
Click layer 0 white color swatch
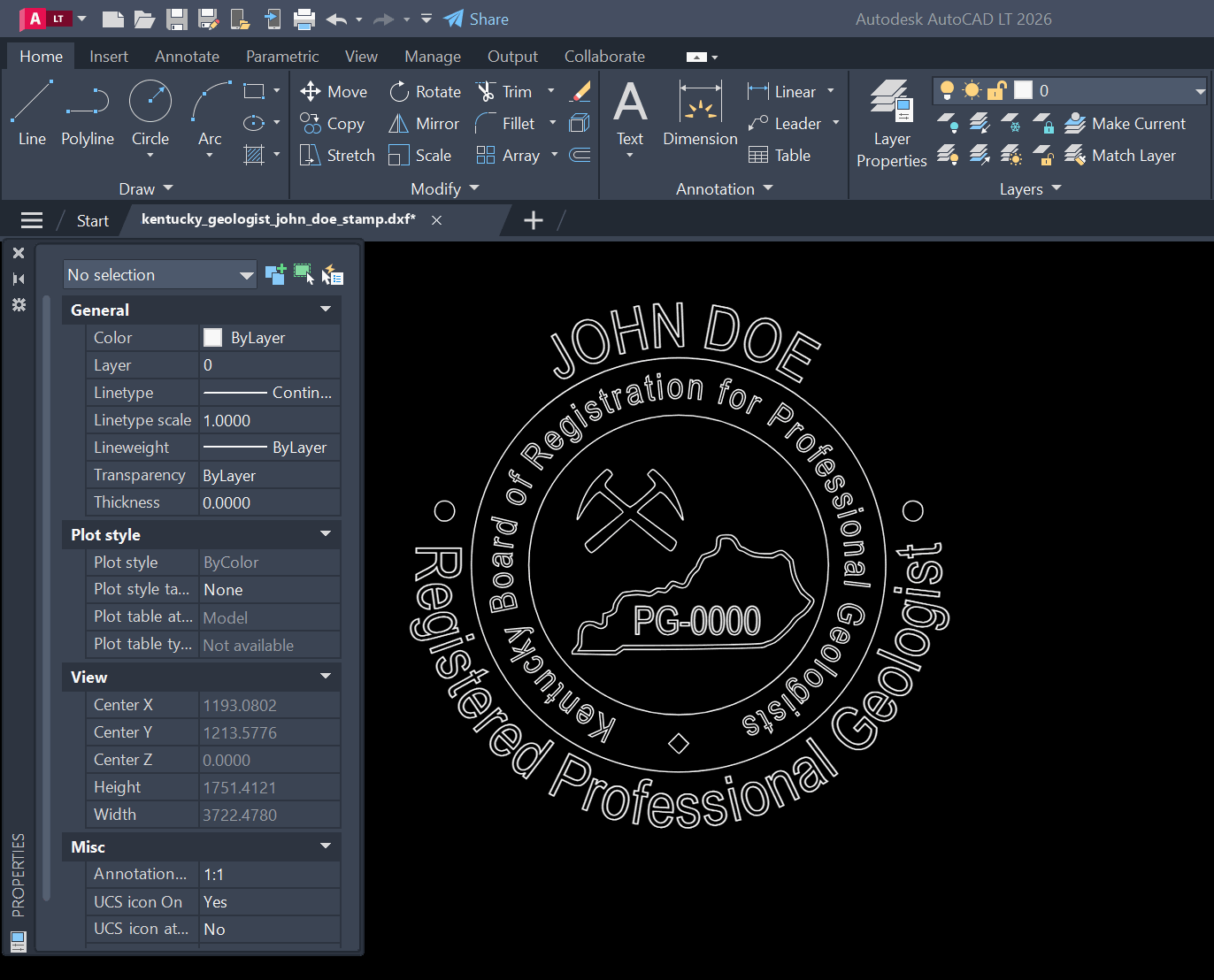point(1023,90)
